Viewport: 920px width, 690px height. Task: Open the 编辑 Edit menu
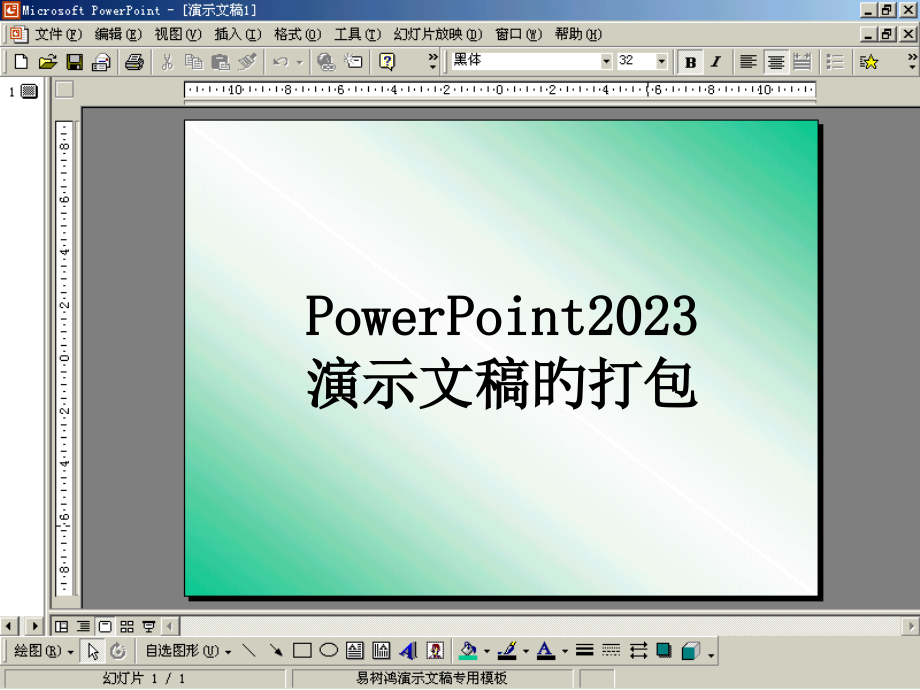coord(118,35)
